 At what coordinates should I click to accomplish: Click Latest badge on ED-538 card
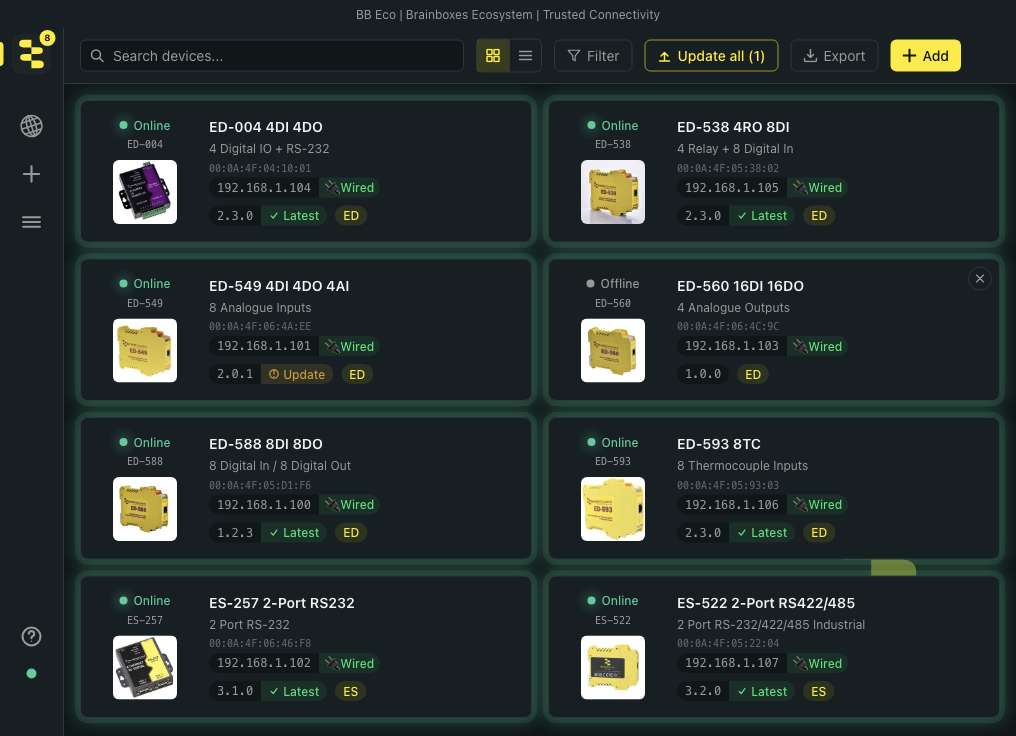762,216
